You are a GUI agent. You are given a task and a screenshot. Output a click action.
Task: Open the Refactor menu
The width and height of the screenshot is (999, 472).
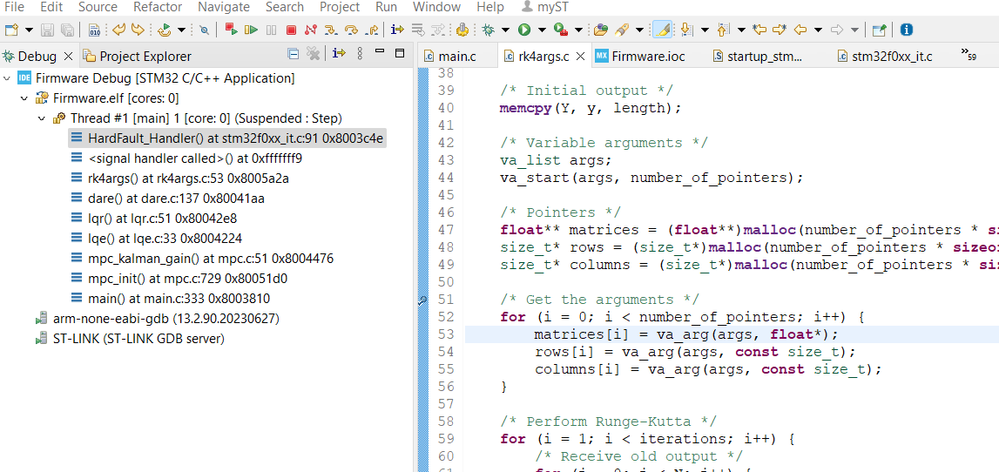coord(157,7)
